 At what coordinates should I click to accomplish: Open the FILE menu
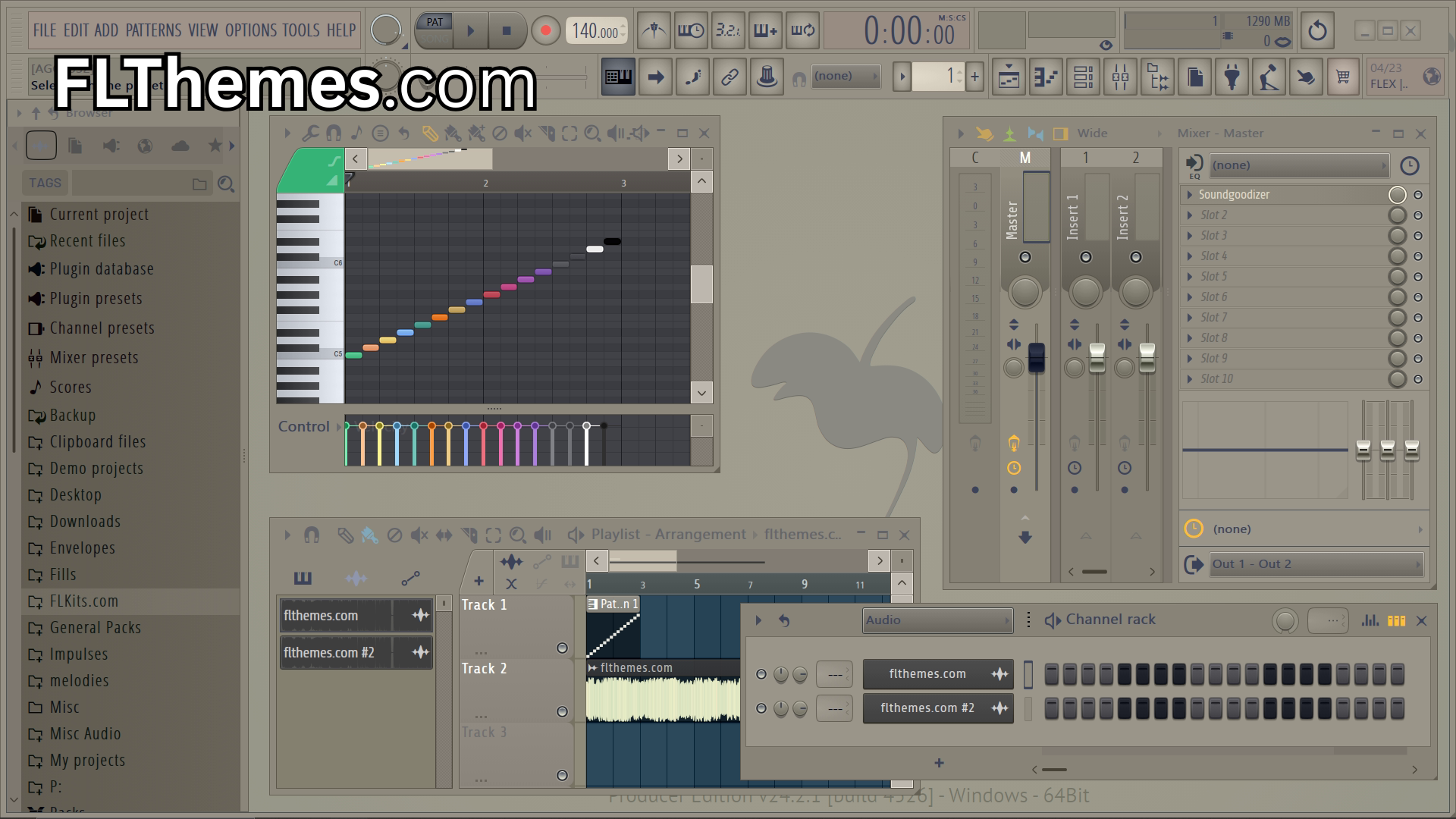pos(45,30)
